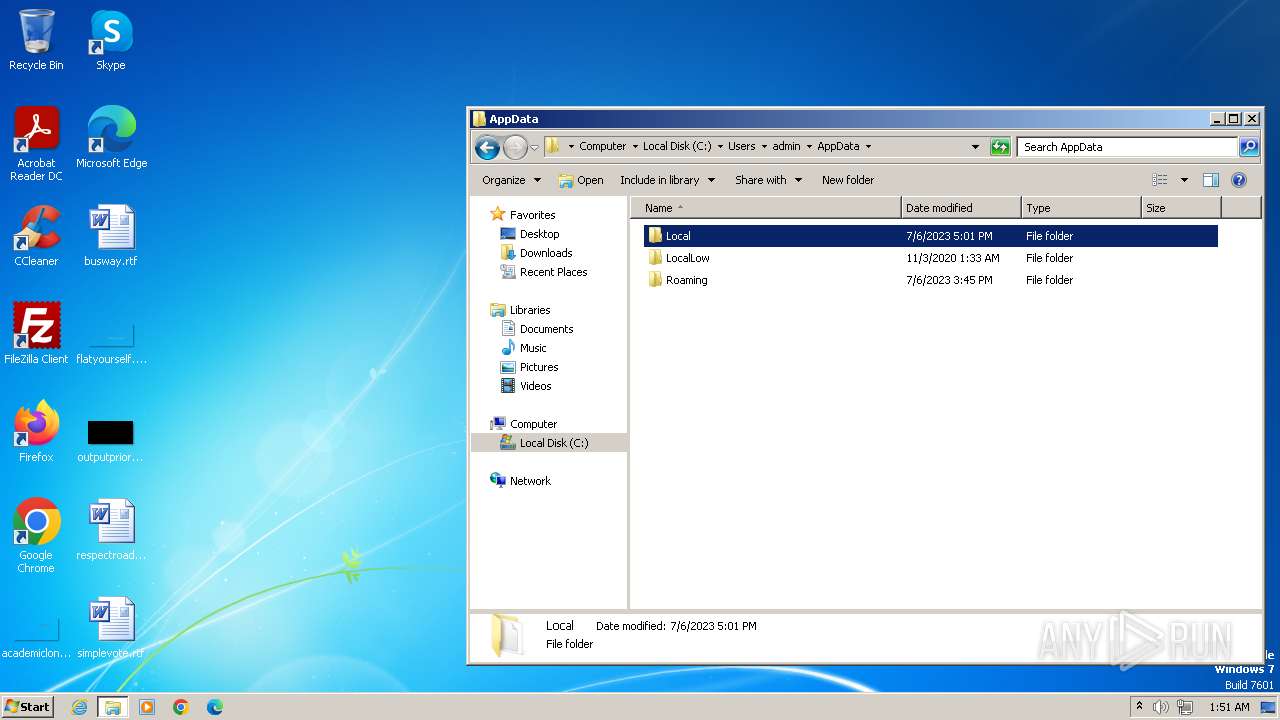Change view using the views icon

(x=1160, y=180)
